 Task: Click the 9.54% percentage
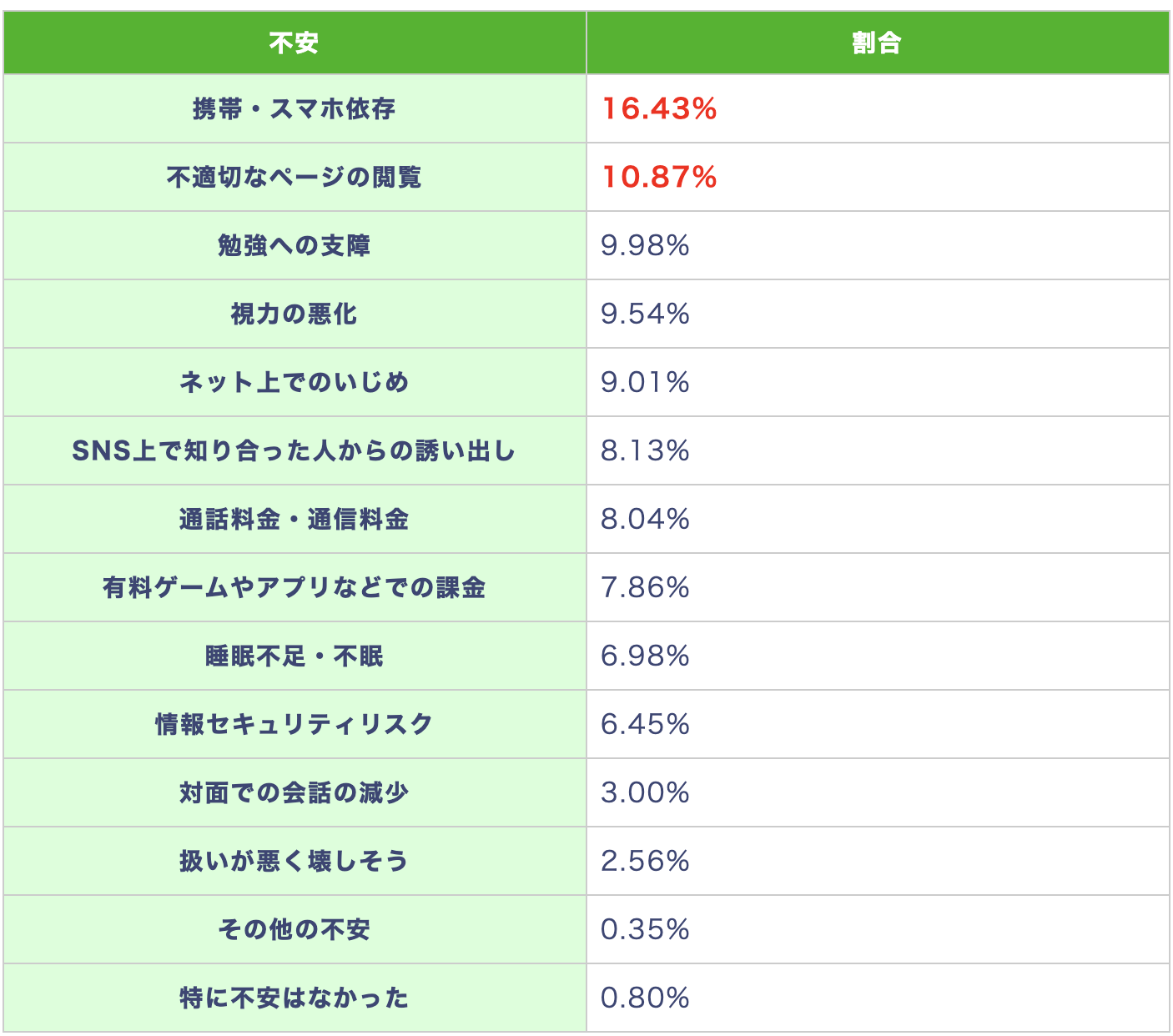pyautogui.click(x=645, y=314)
